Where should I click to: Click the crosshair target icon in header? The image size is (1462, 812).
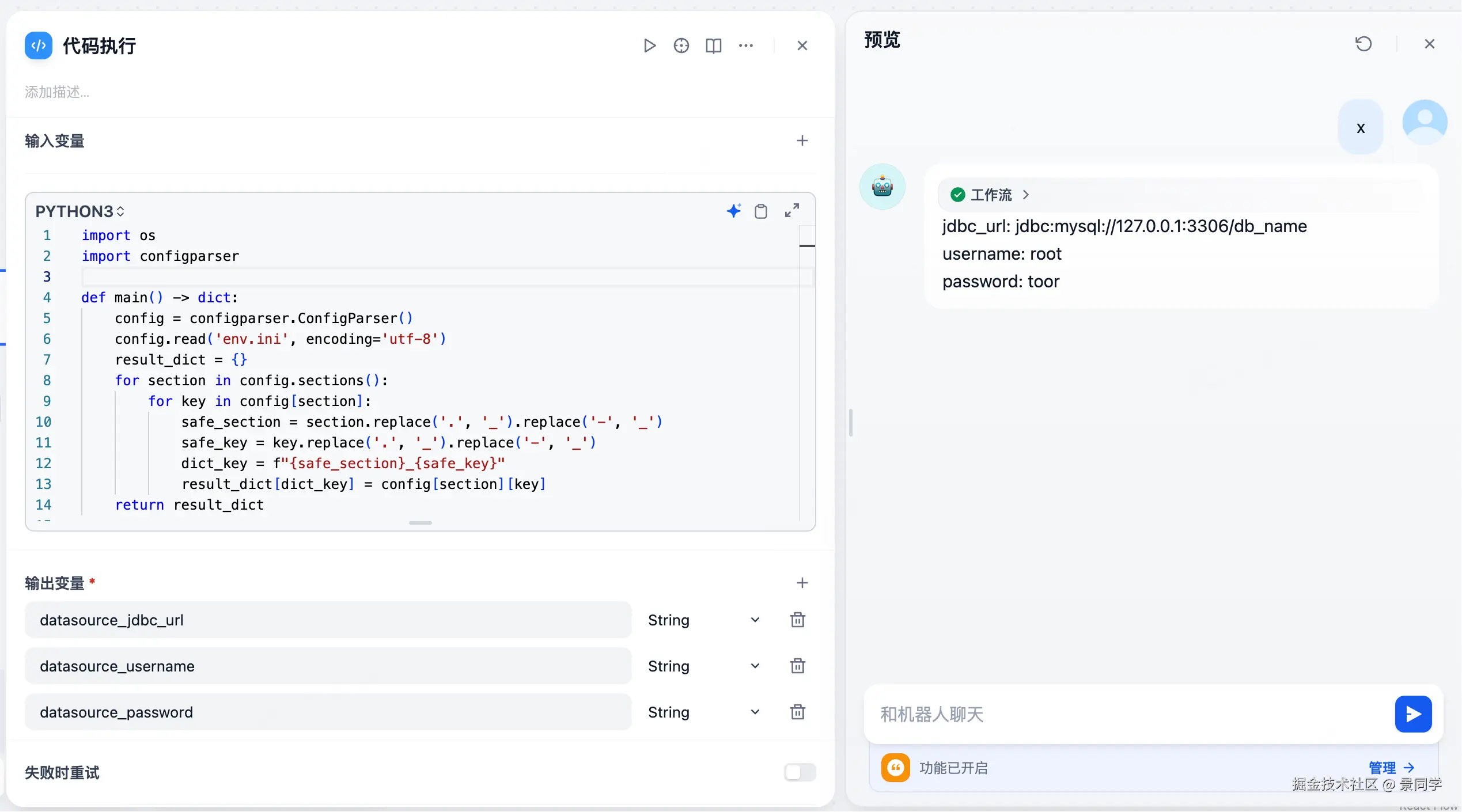point(681,45)
